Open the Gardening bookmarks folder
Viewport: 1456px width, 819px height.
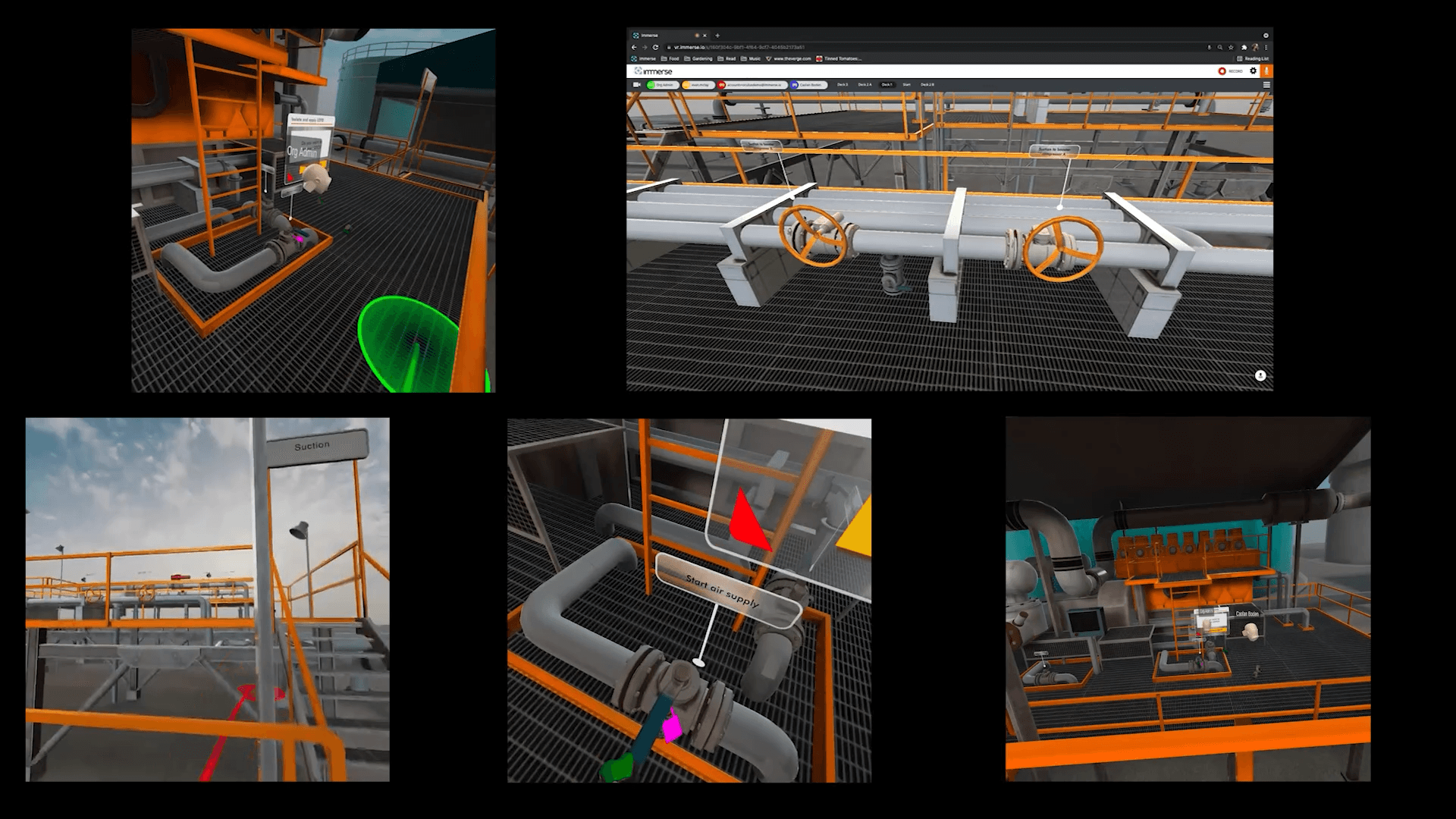(x=698, y=58)
